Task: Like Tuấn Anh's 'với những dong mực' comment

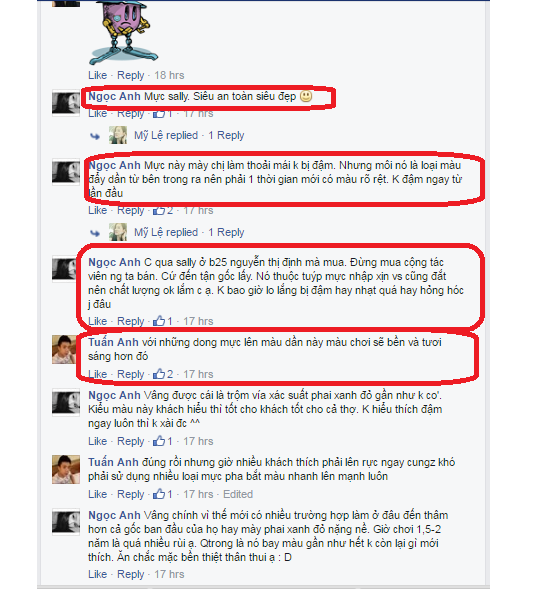Action: pos(97,374)
